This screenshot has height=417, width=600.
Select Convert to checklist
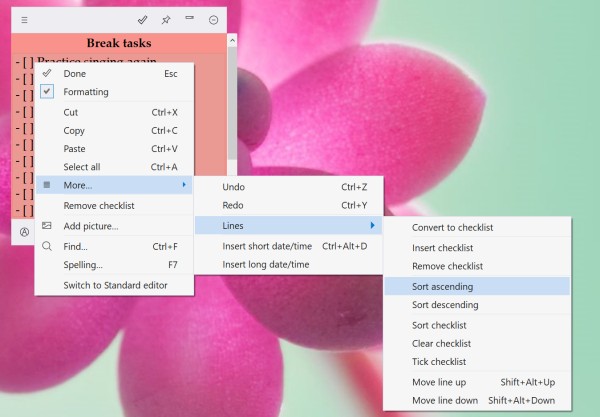tap(452, 227)
